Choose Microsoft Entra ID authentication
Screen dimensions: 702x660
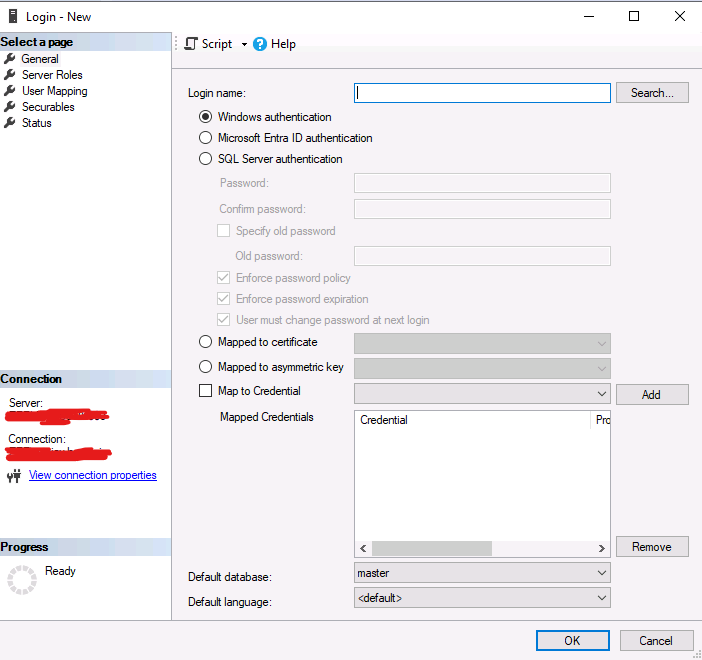206,138
